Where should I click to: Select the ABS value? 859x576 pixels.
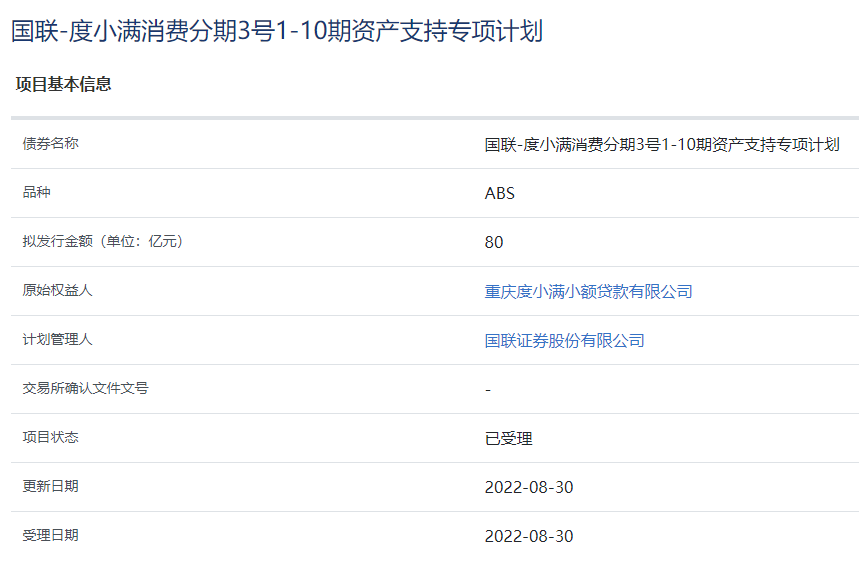500,193
